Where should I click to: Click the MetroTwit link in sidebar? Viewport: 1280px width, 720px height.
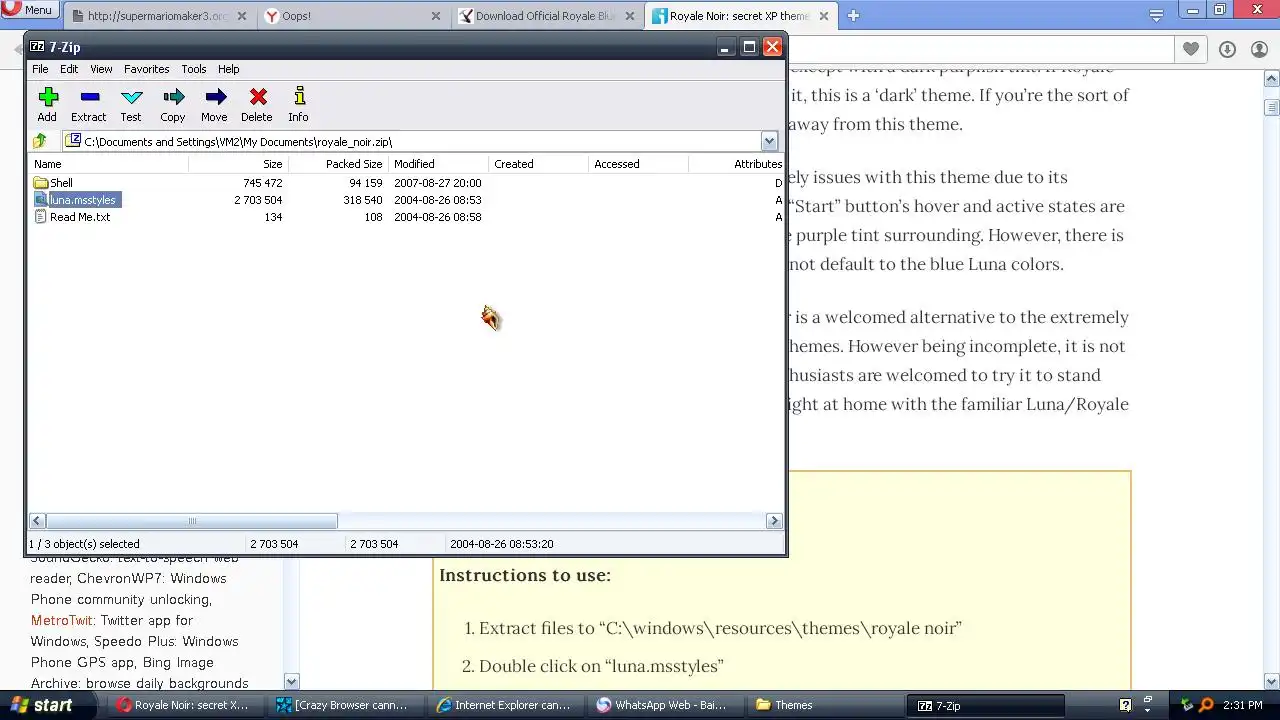click(62, 620)
